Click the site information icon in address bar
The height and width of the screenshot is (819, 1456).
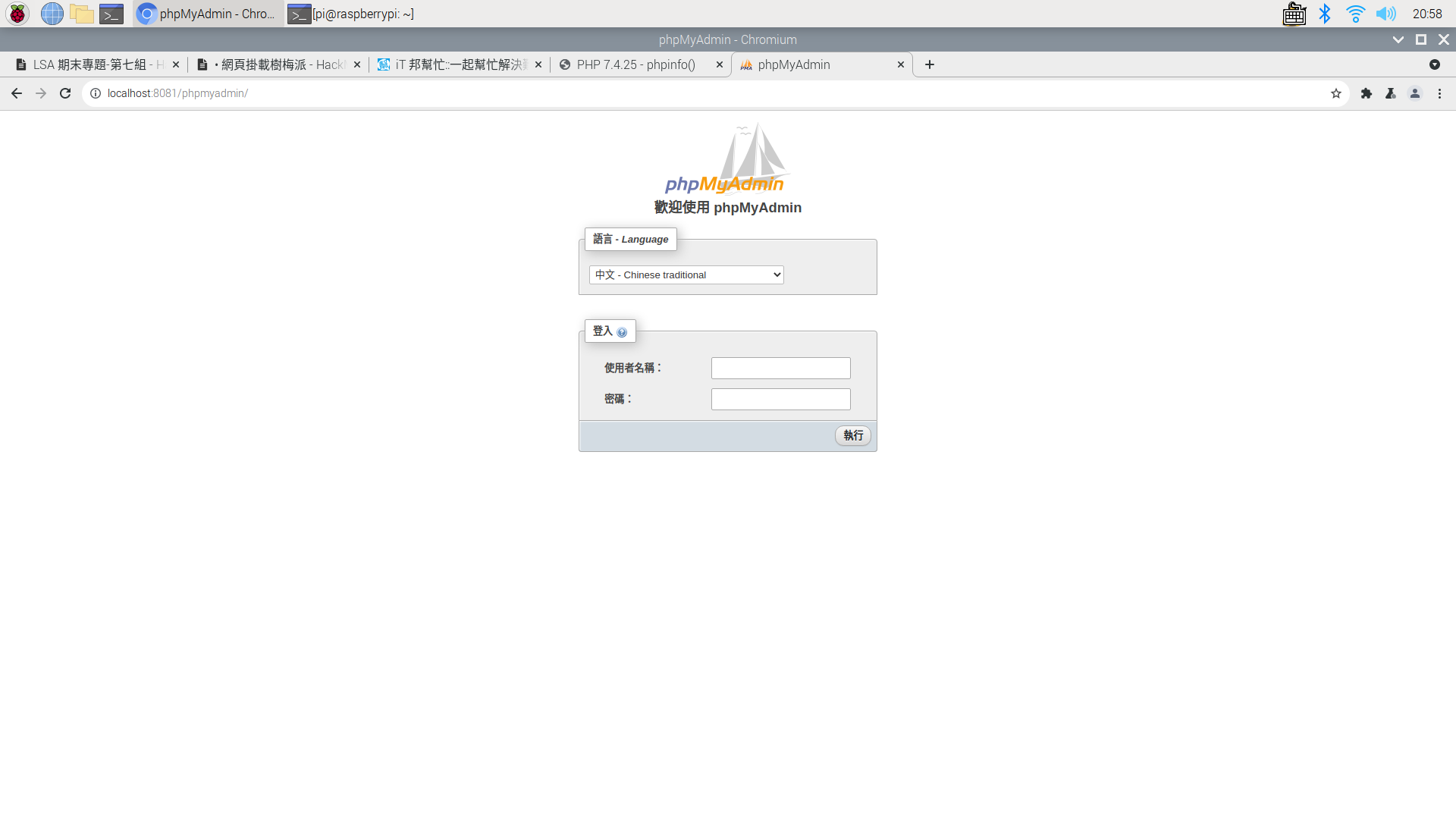tap(96, 93)
